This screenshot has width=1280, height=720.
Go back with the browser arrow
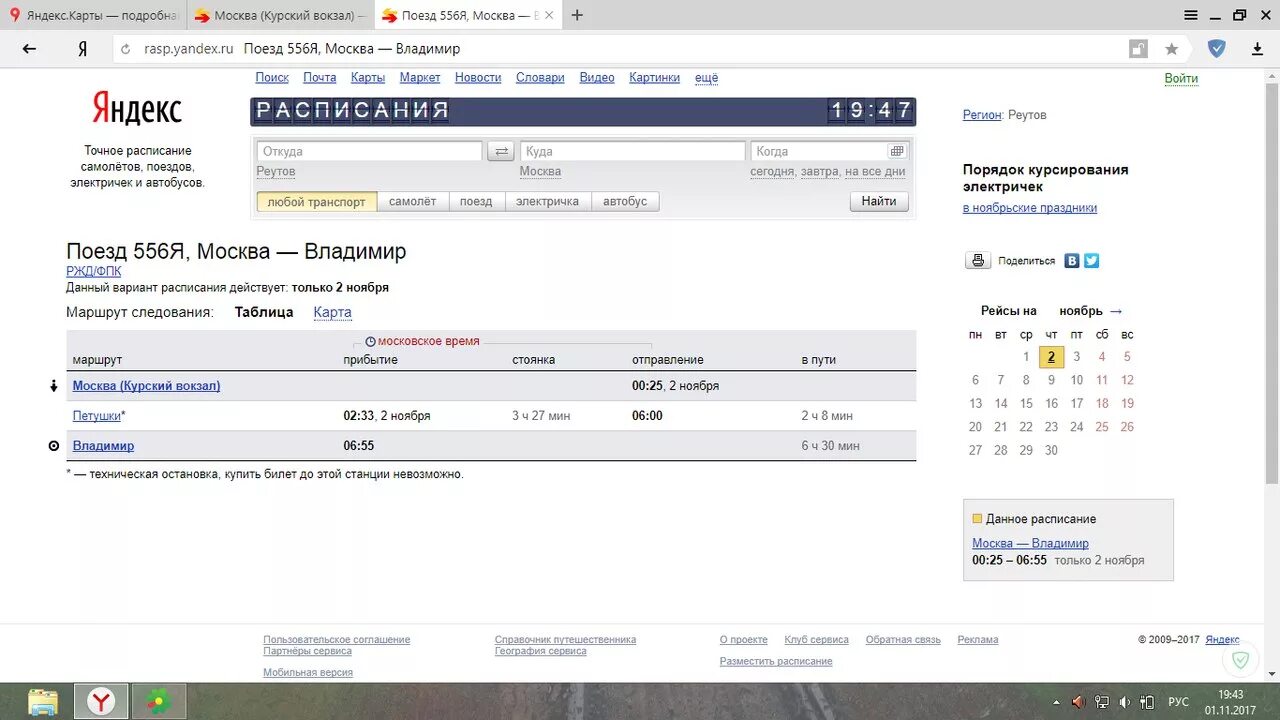(x=29, y=49)
